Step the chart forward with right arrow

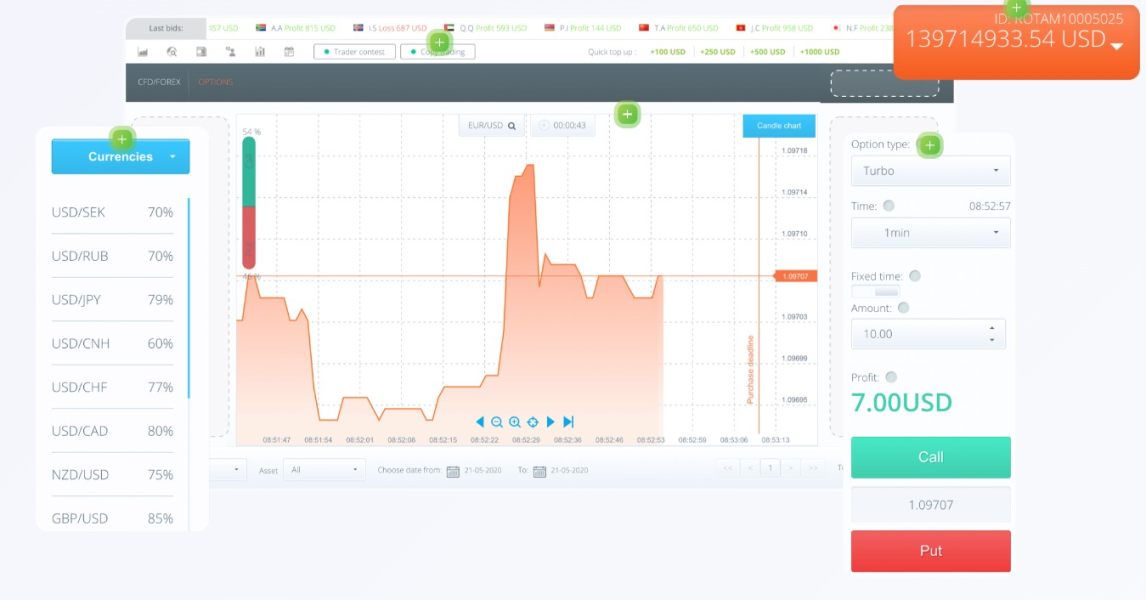(550, 422)
